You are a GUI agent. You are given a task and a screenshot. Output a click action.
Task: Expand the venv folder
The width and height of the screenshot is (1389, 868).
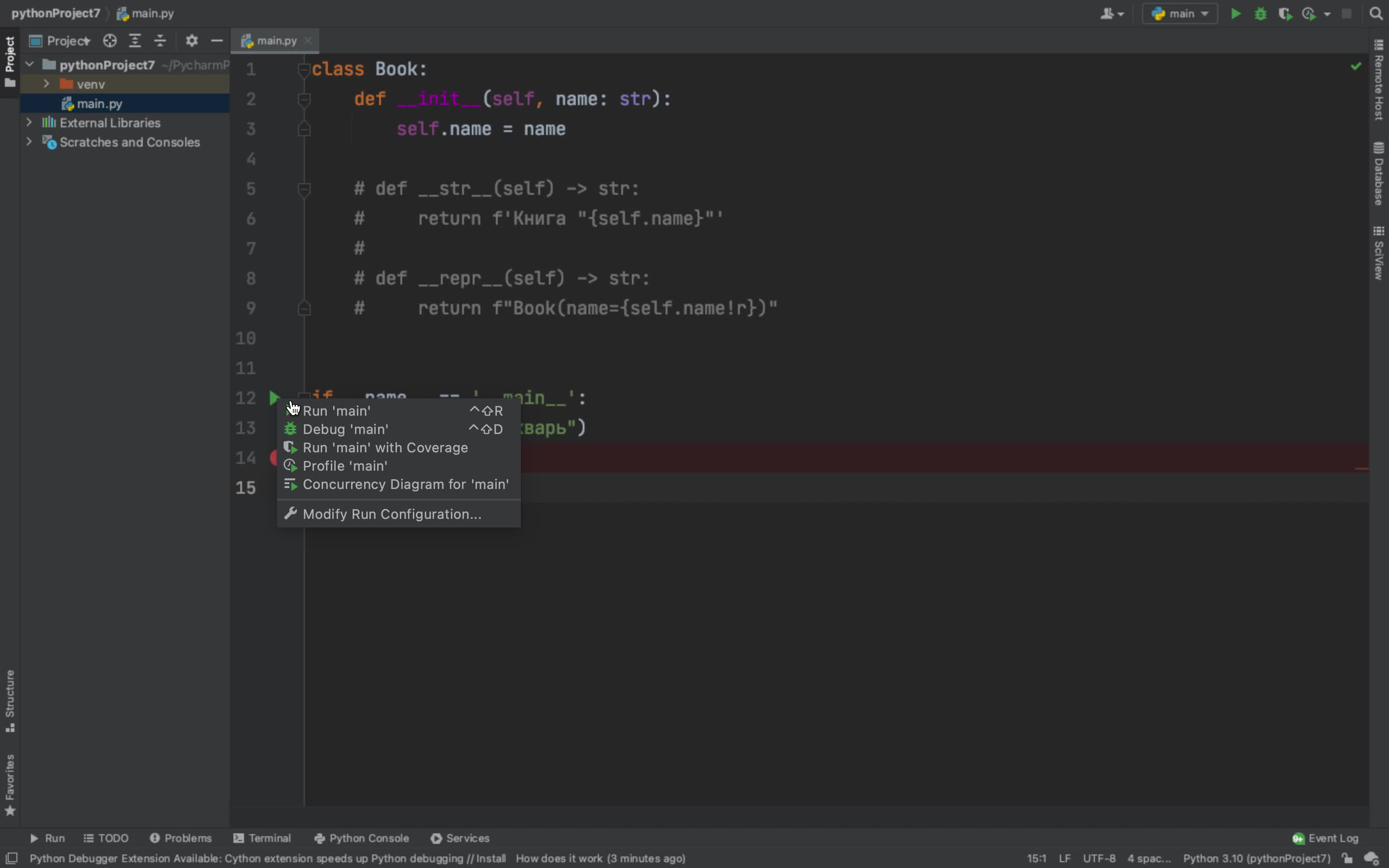[x=46, y=84]
